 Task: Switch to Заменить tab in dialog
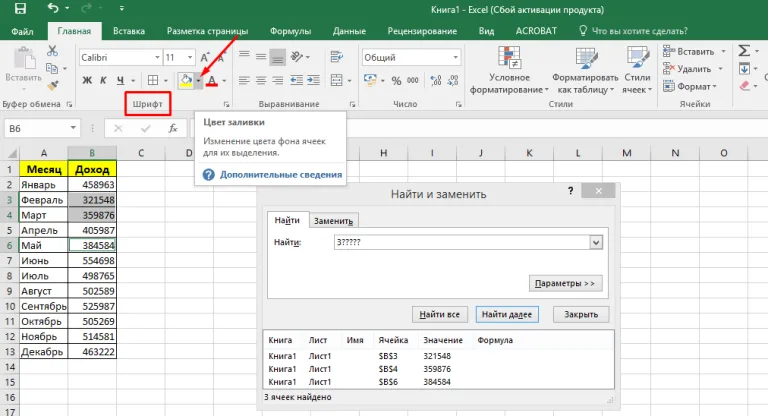pyautogui.click(x=334, y=221)
